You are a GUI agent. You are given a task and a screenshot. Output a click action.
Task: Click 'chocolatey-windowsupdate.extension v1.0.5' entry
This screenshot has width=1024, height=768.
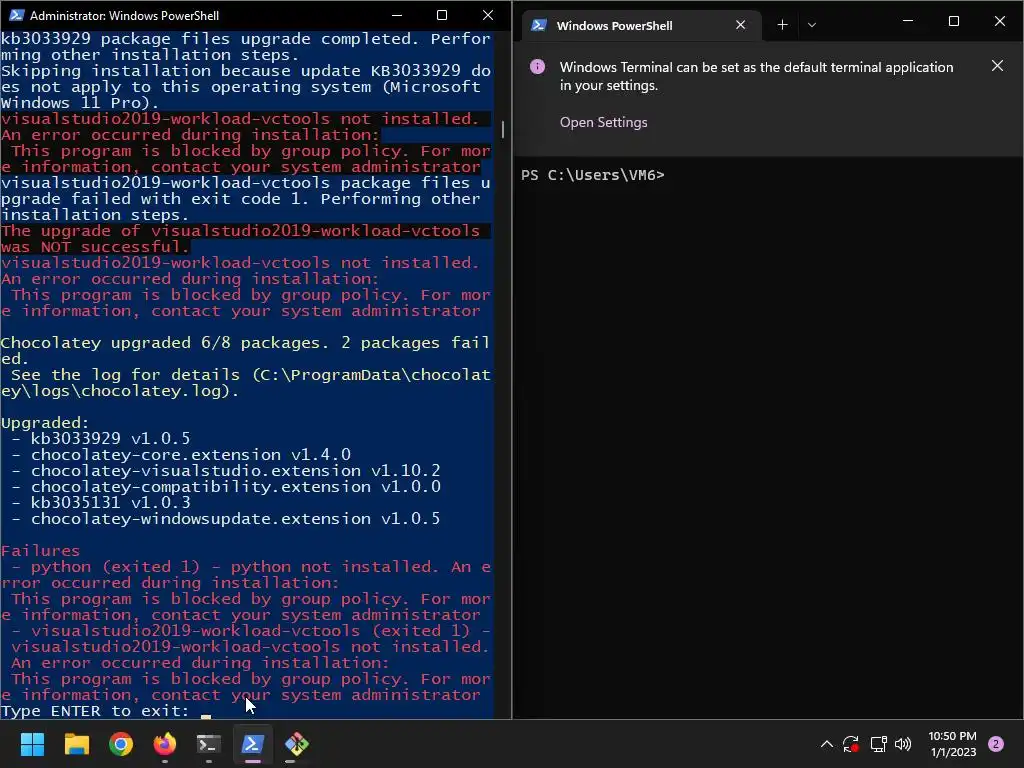tap(235, 519)
